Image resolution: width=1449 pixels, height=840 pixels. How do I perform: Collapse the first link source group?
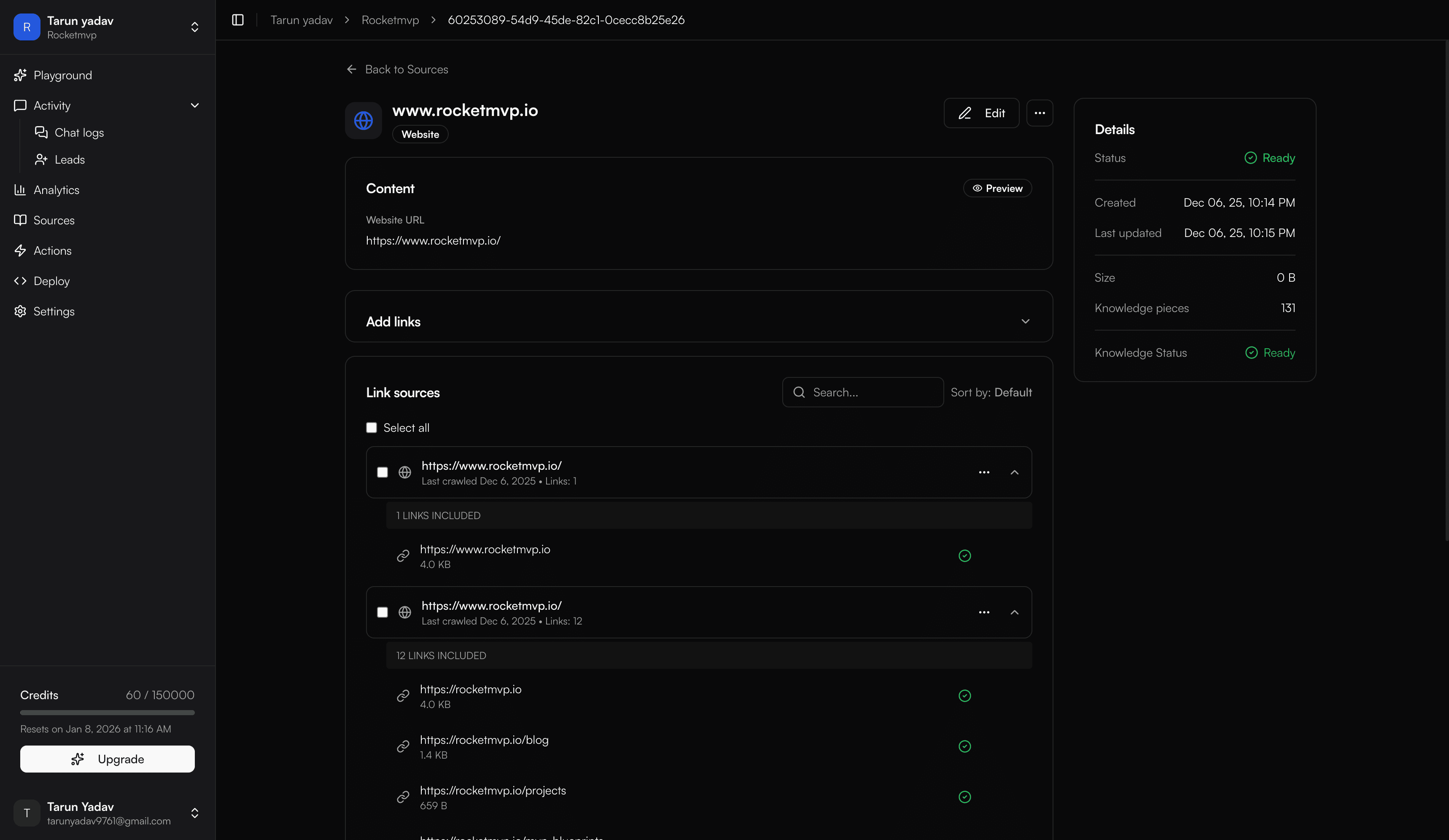pyautogui.click(x=1014, y=472)
